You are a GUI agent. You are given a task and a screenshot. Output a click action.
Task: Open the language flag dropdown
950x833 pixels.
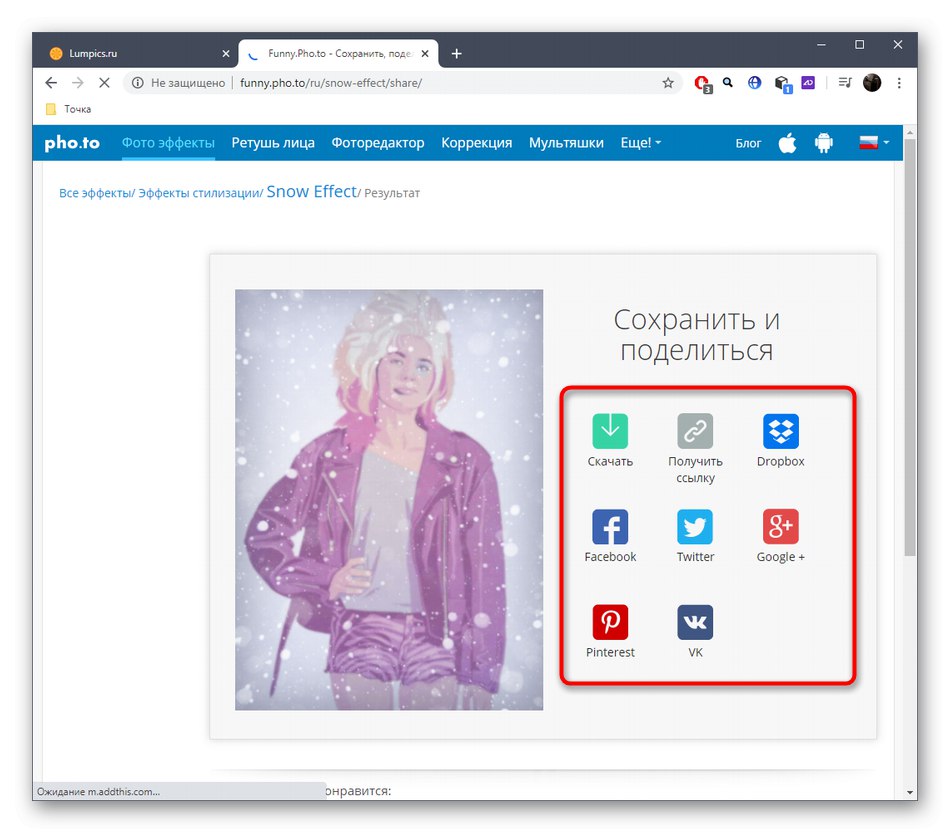tap(874, 143)
